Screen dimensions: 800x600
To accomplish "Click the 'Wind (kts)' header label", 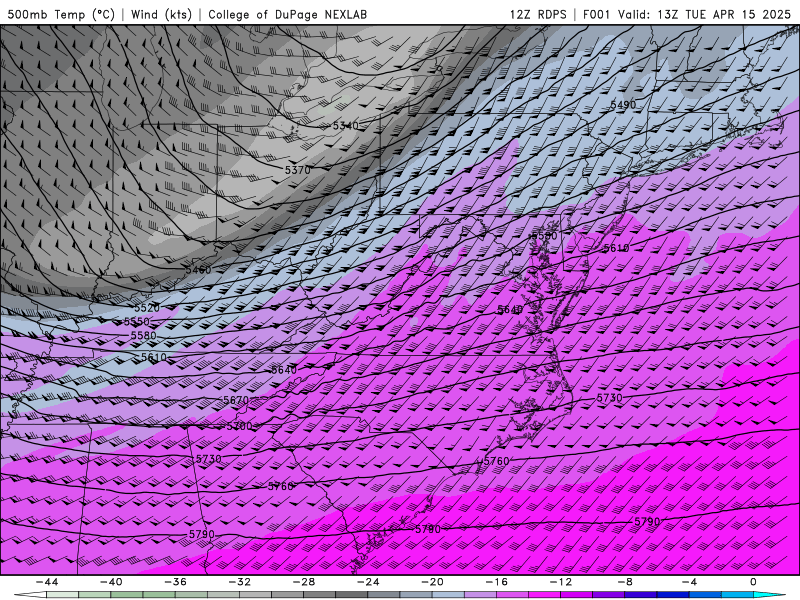I will (x=161, y=14).
